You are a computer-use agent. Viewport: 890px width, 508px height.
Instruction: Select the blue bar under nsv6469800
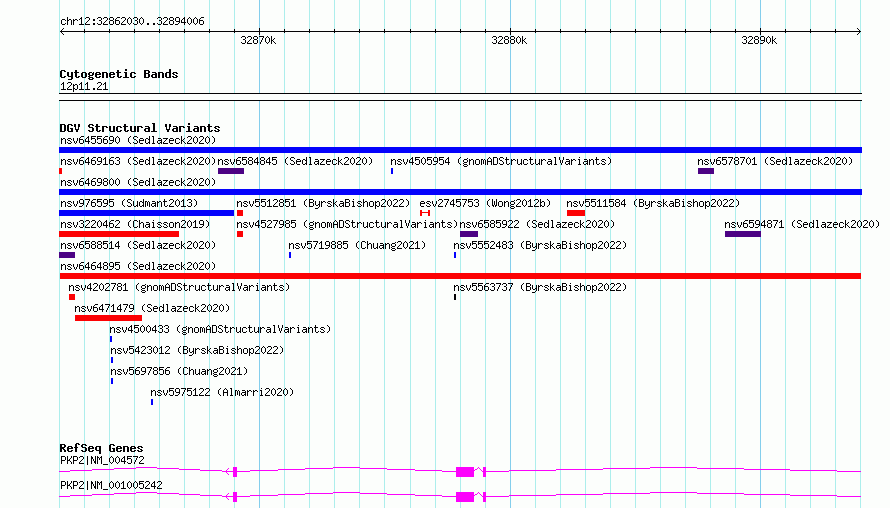460,192
